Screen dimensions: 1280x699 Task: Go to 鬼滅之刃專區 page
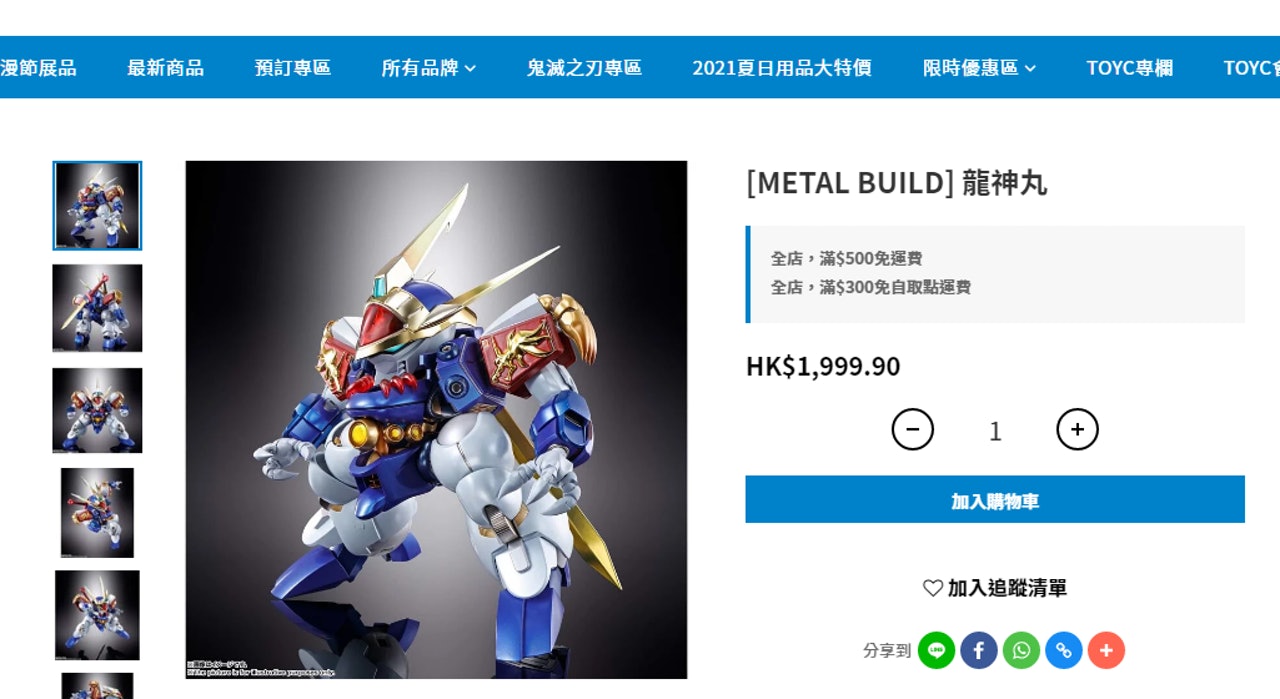point(584,67)
